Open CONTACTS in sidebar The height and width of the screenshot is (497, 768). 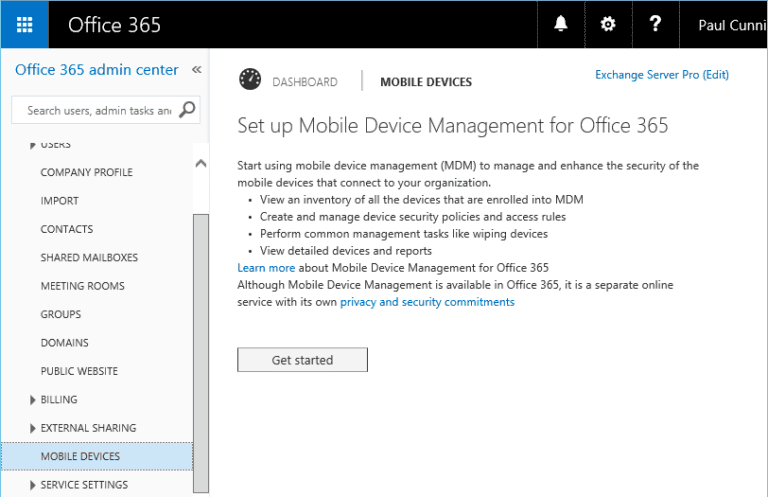point(67,229)
